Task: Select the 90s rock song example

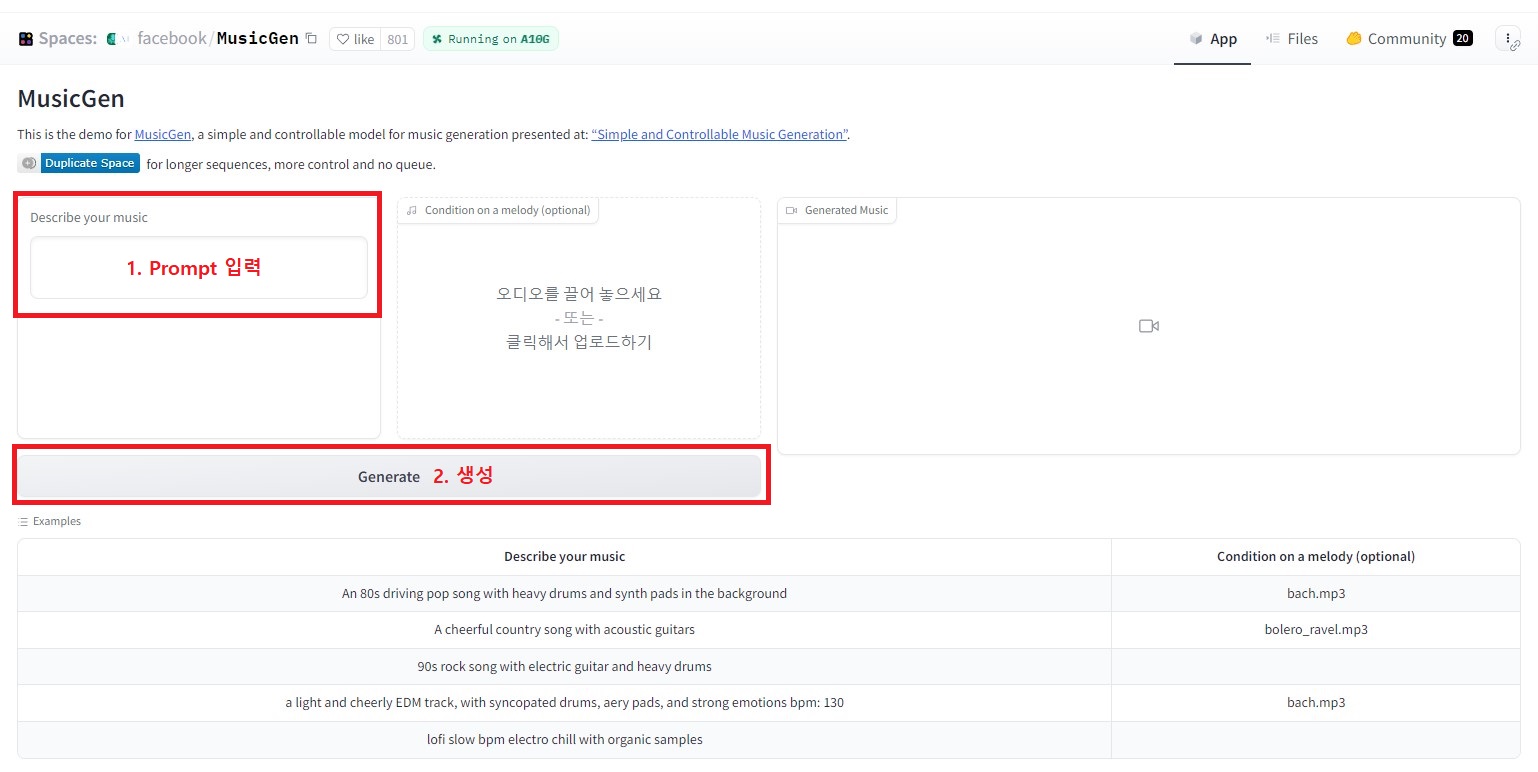Action: 564,666
